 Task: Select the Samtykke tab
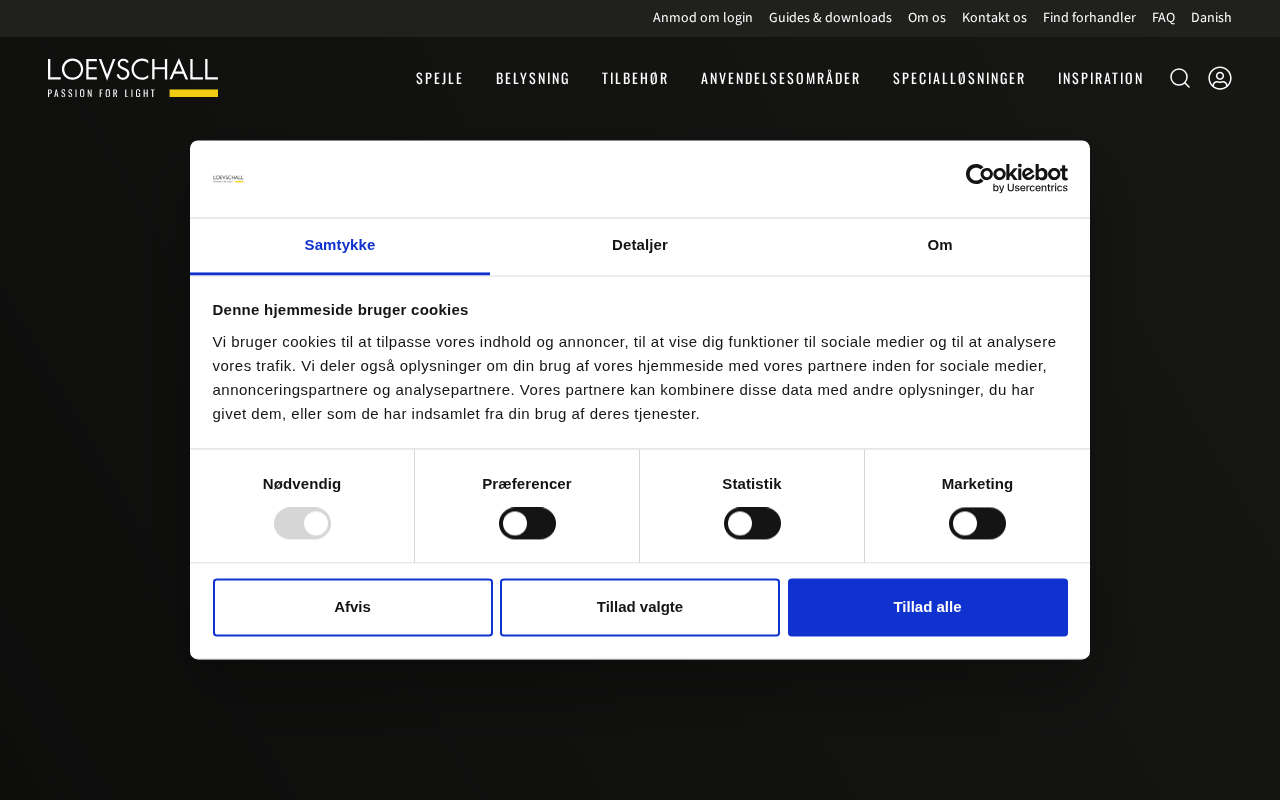pos(340,245)
